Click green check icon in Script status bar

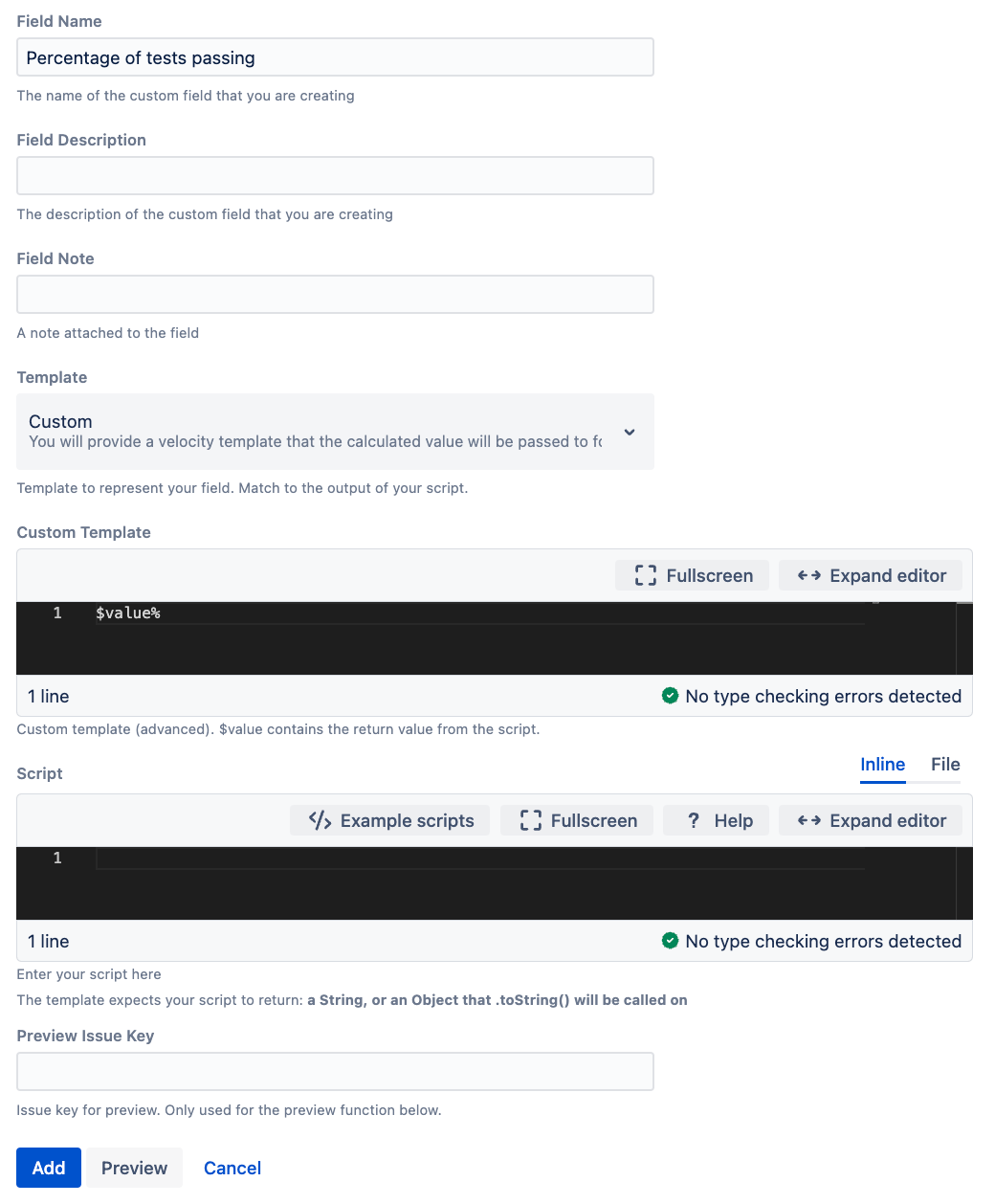pyautogui.click(x=671, y=941)
